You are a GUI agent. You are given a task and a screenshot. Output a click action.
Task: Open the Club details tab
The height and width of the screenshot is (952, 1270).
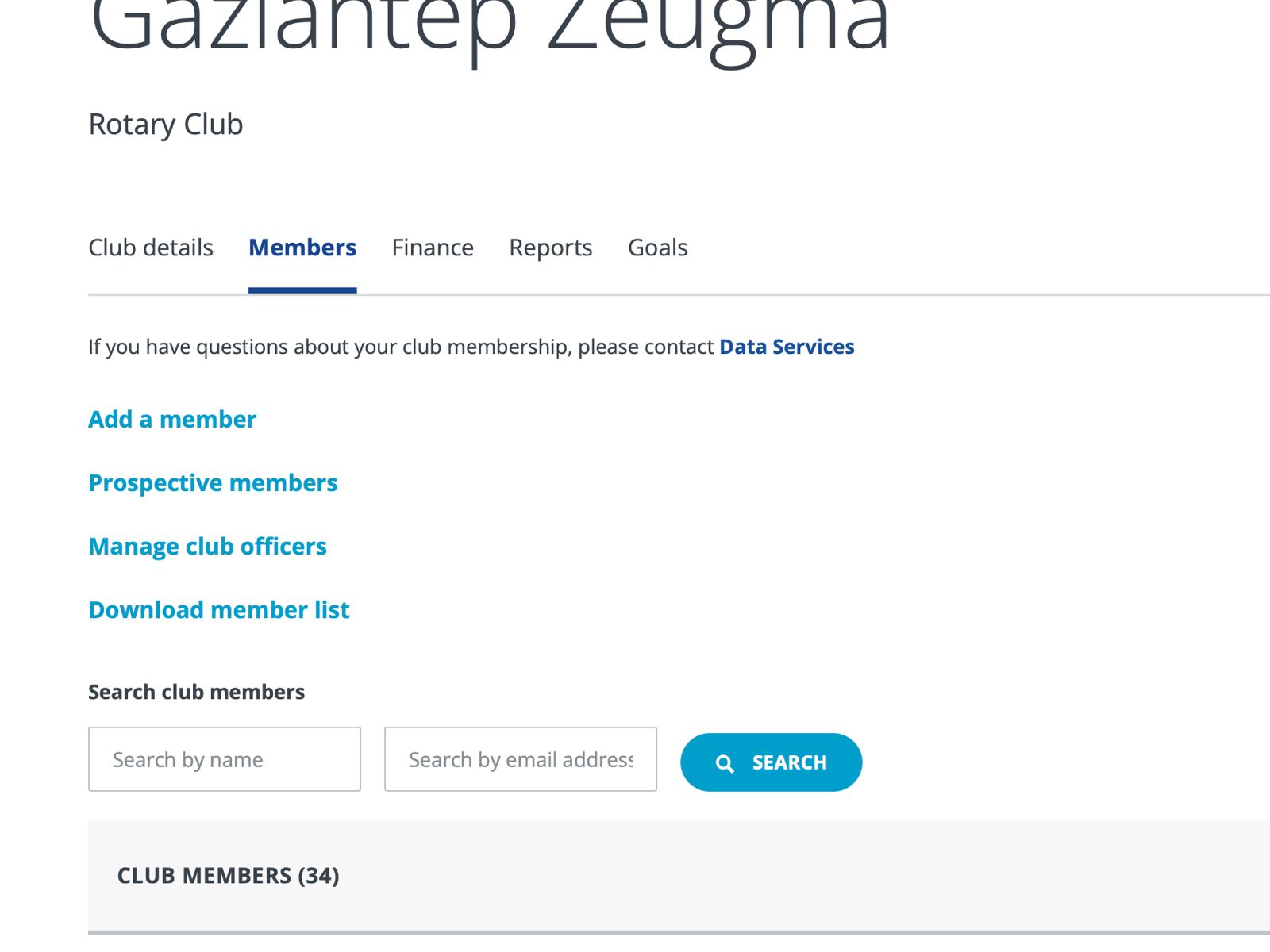[151, 248]
